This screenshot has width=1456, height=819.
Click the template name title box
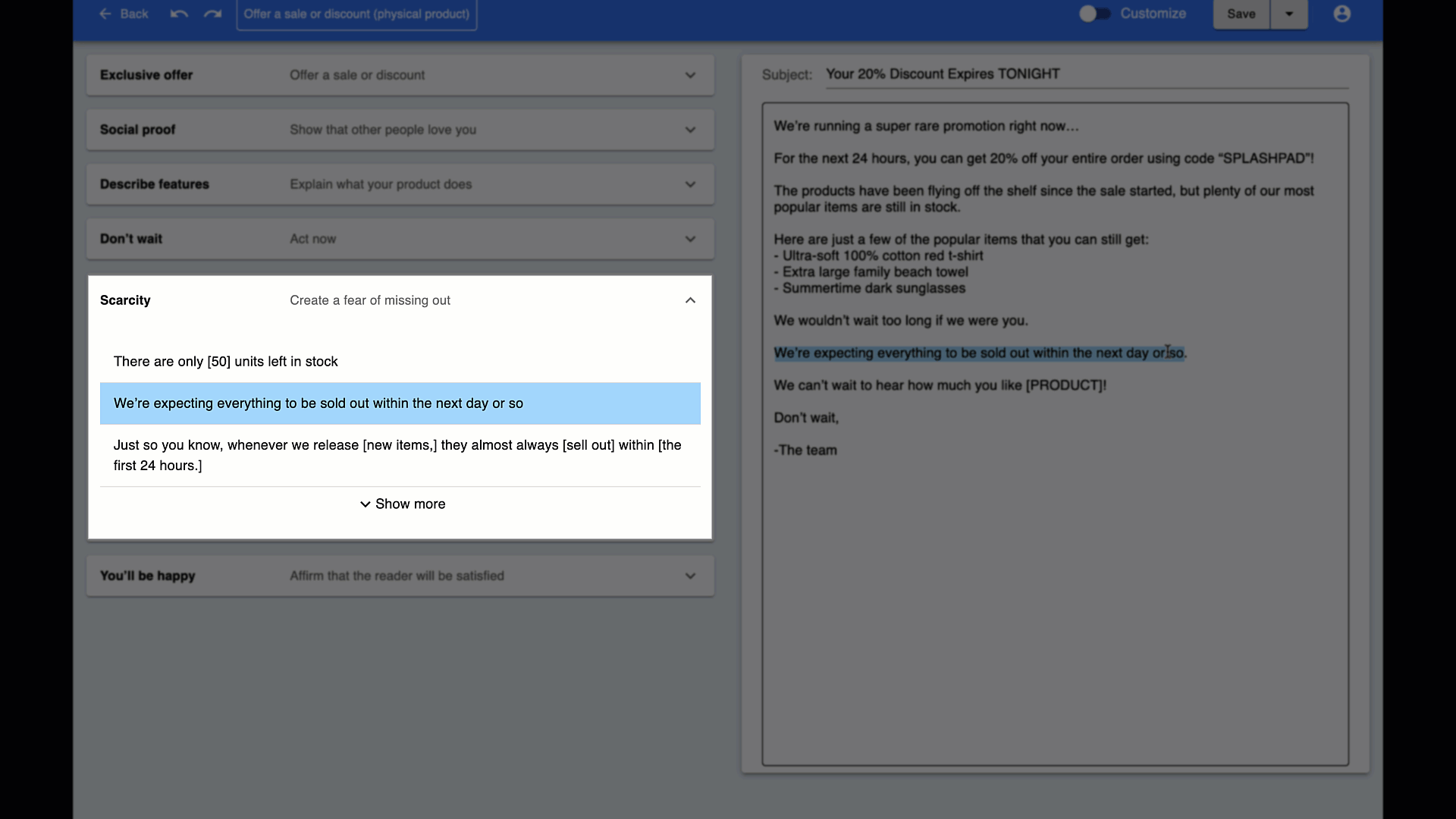[356, 14]
